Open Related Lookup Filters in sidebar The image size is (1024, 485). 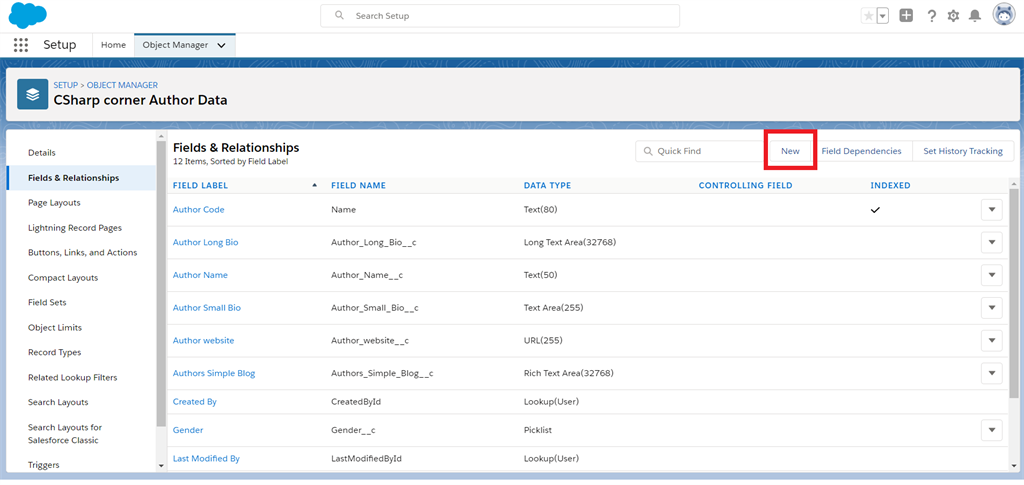72,377
